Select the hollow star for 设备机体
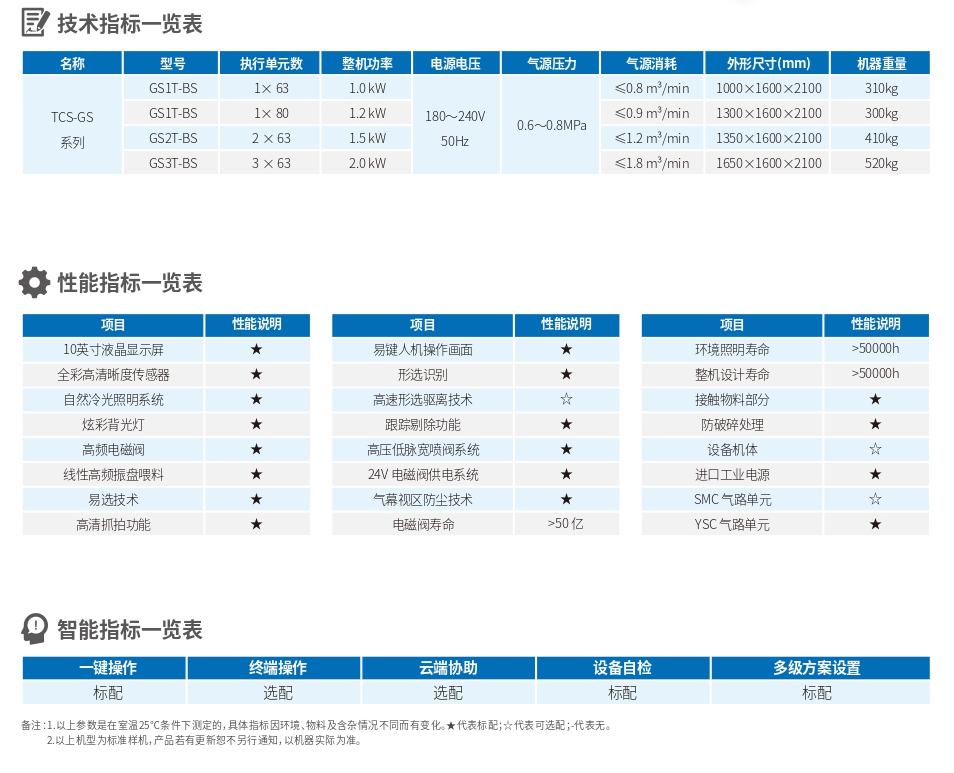Screen dimensions: 954x773 (x=877, y=449)
